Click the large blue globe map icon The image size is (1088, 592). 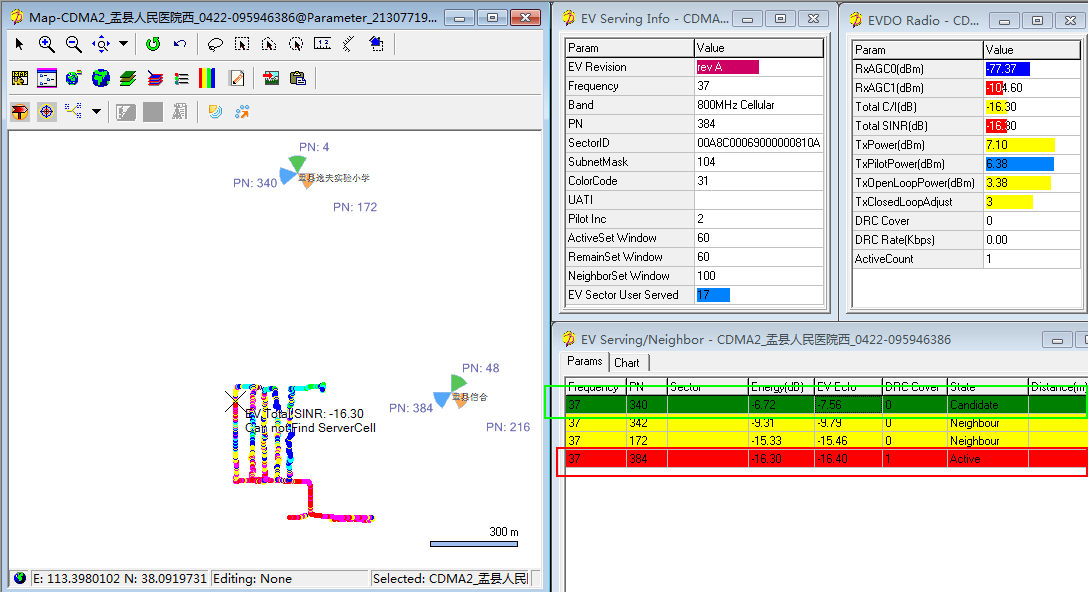[101, 78]
